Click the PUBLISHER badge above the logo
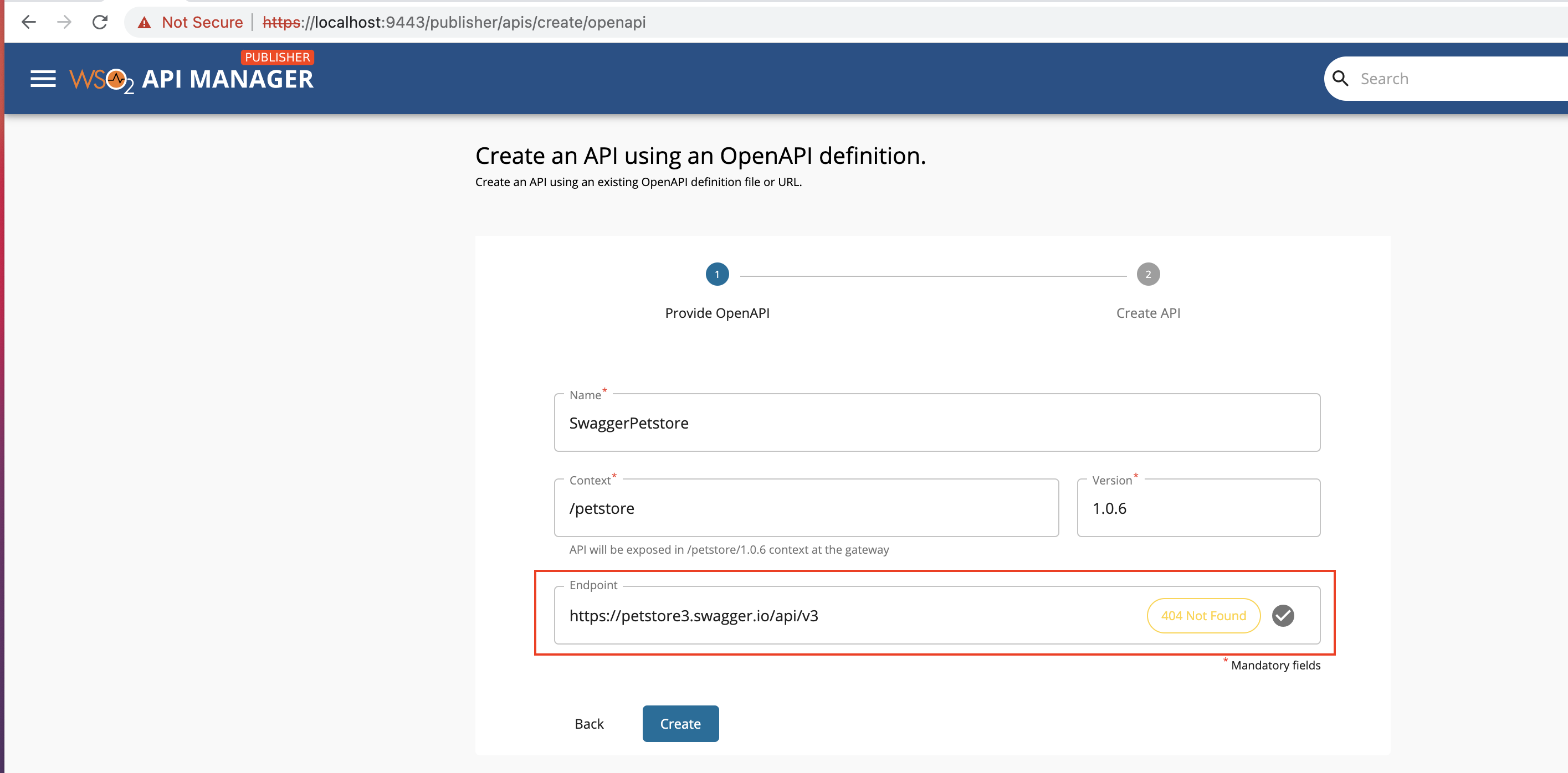The width and height of the screenshot is (1568, 773). 278,57
